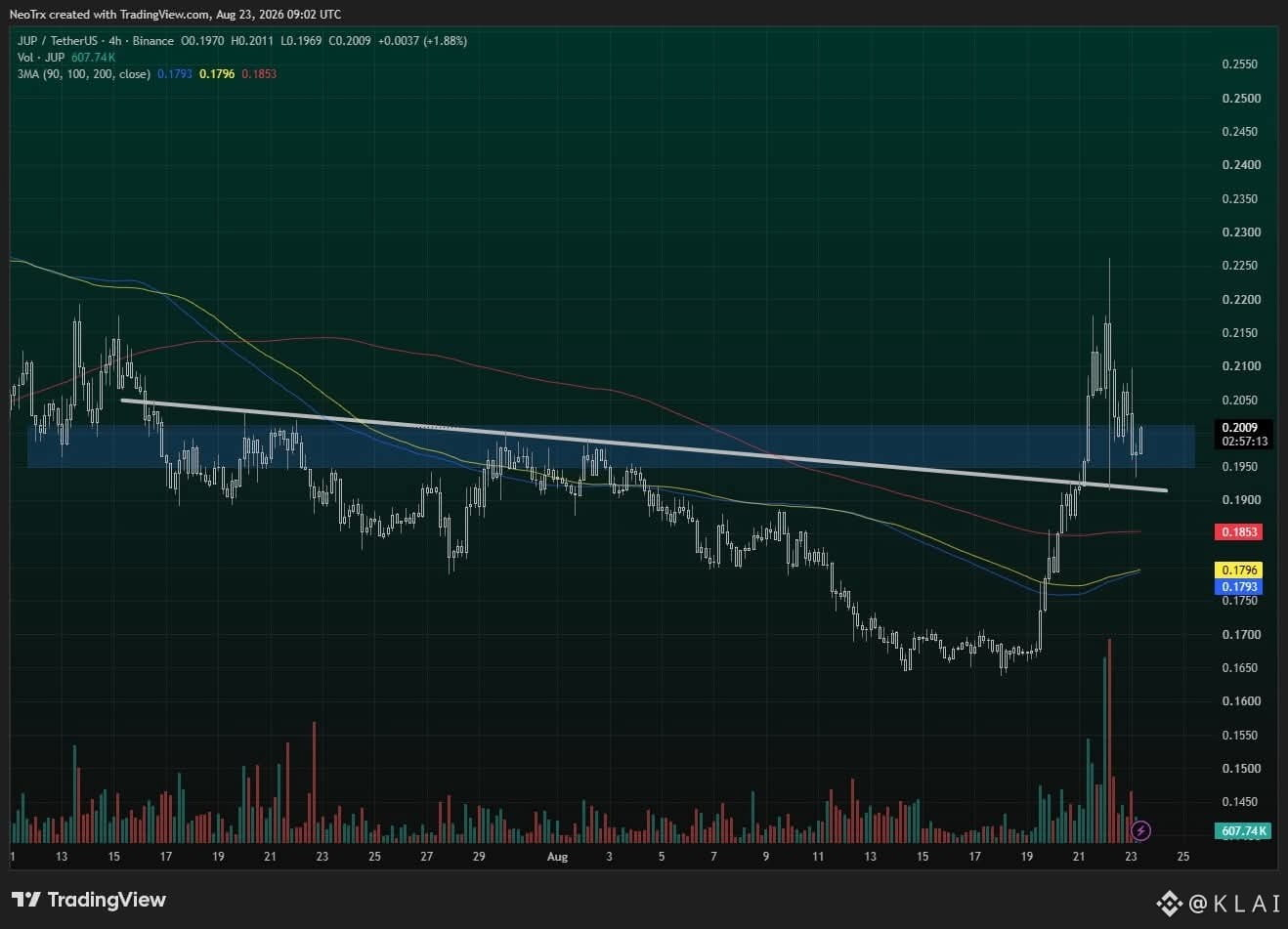The width and height of the screenshot is (1288, 929).
Task: Click the 0.2300 price axis label
Action: click(x=1240, y=232)
